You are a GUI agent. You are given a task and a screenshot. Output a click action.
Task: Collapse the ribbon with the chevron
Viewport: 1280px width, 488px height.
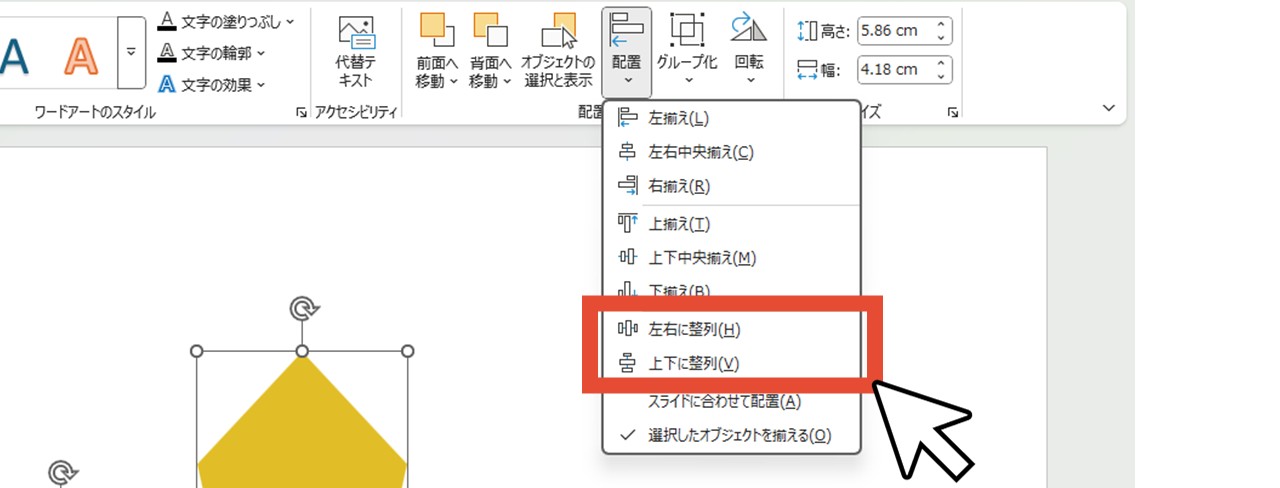tap(1108, 107)
